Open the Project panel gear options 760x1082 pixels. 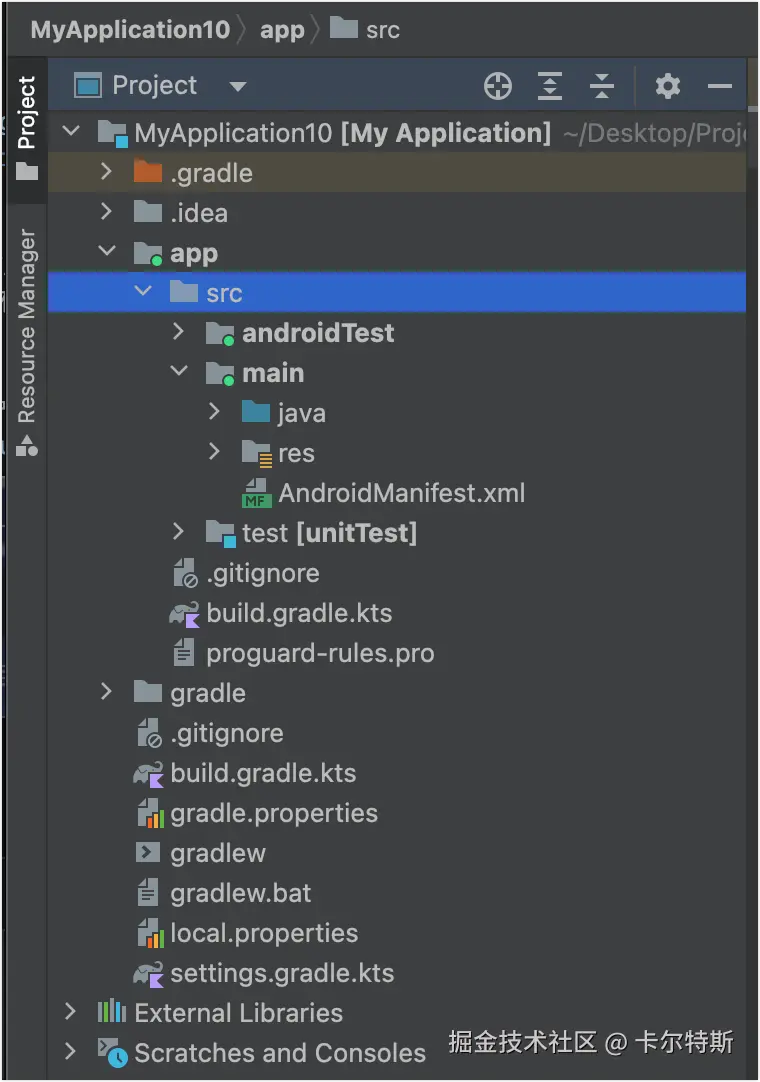point(668,87)
